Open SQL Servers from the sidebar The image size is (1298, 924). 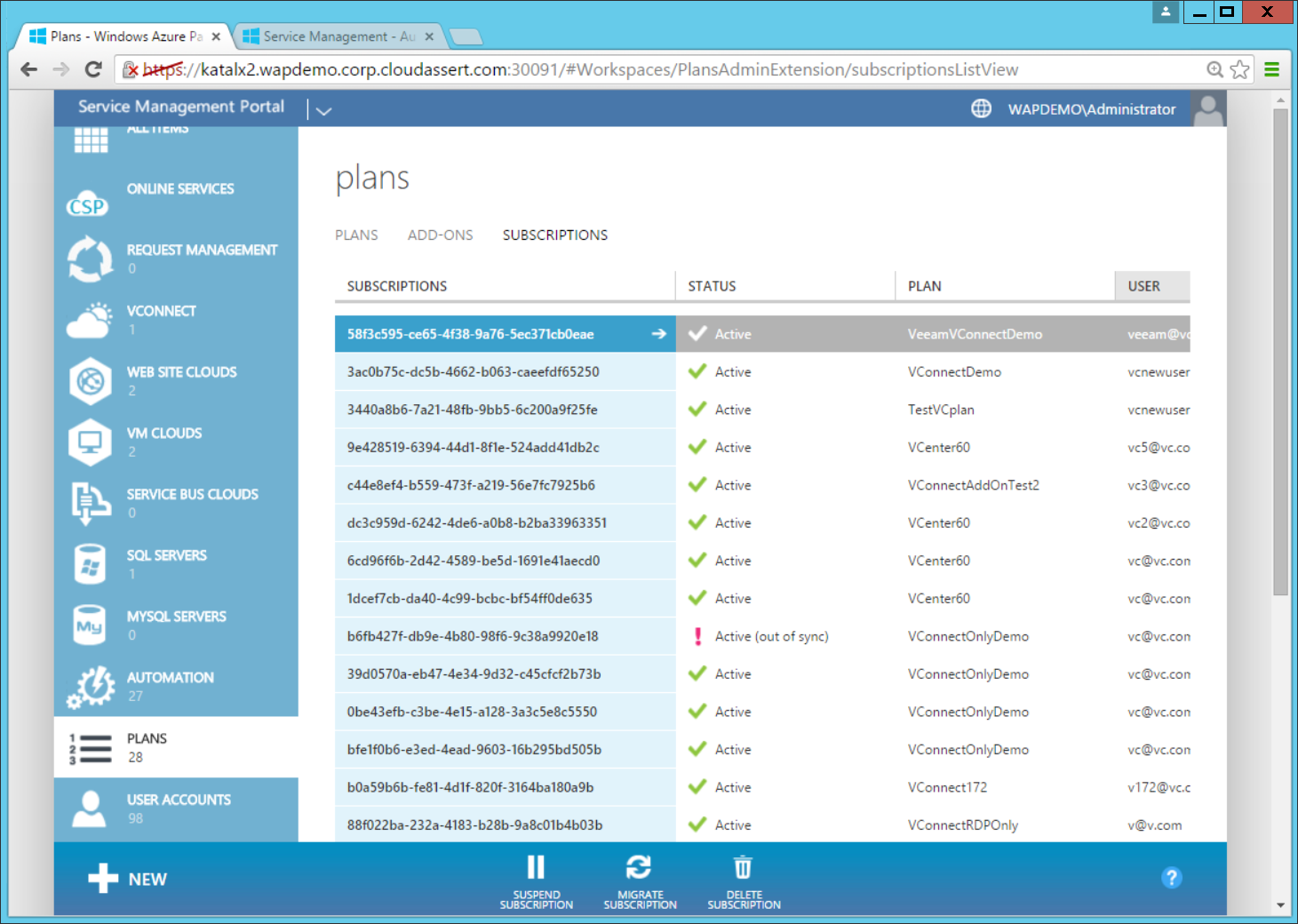point(166,556)
